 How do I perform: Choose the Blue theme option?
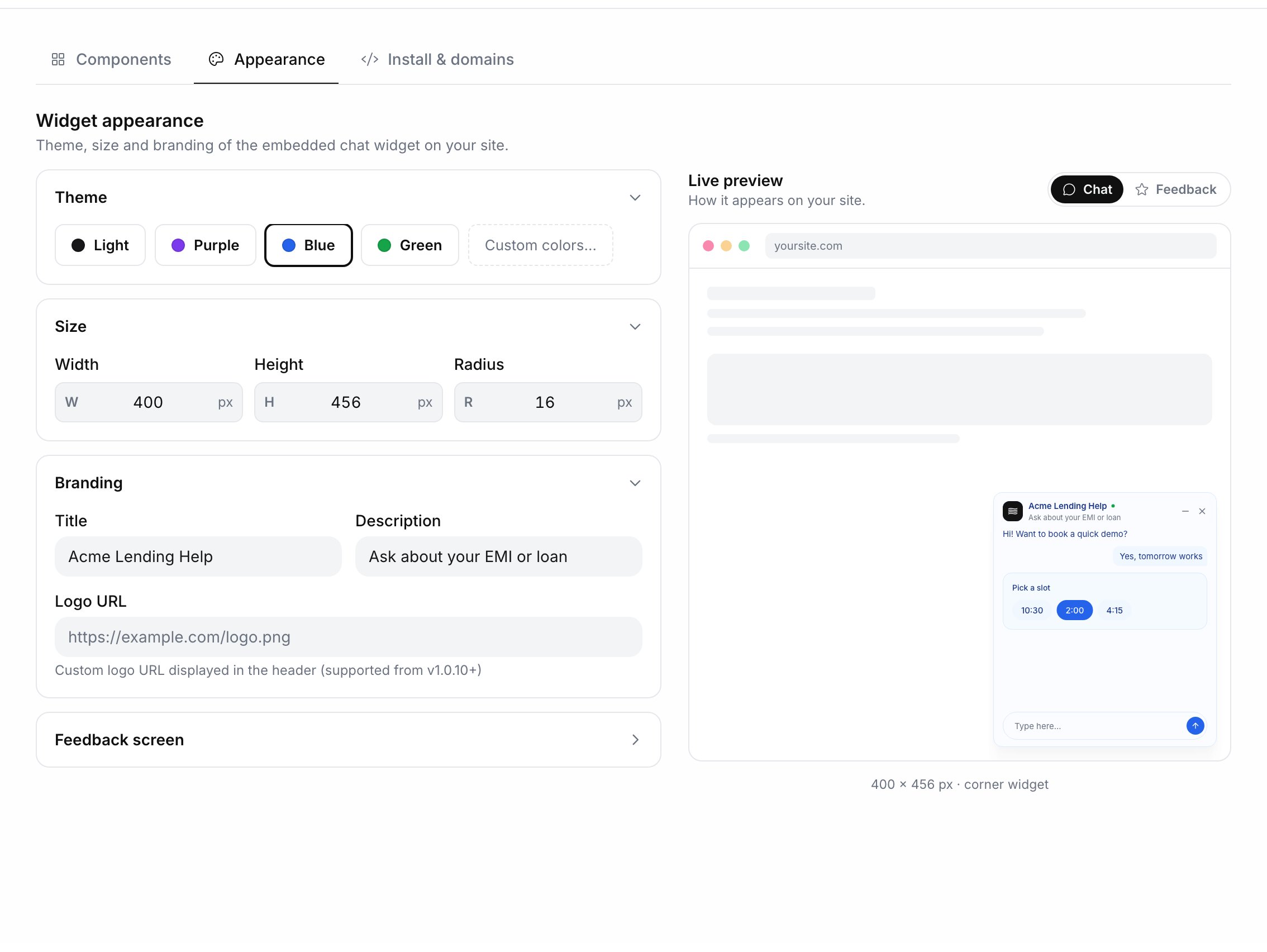click(x=308, y=245)
